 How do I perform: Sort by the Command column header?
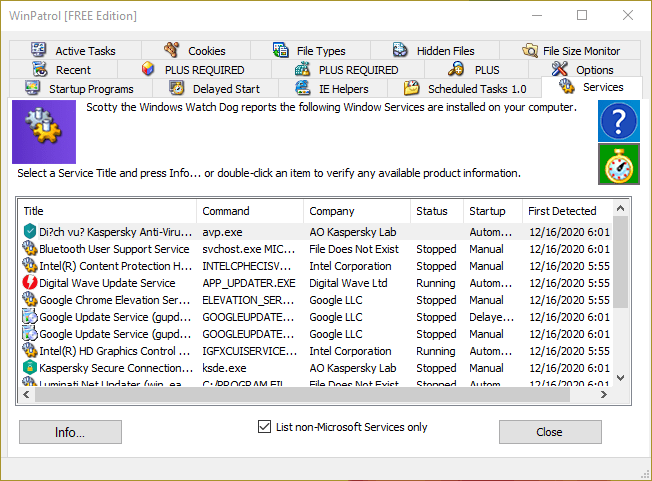[250, 211]
